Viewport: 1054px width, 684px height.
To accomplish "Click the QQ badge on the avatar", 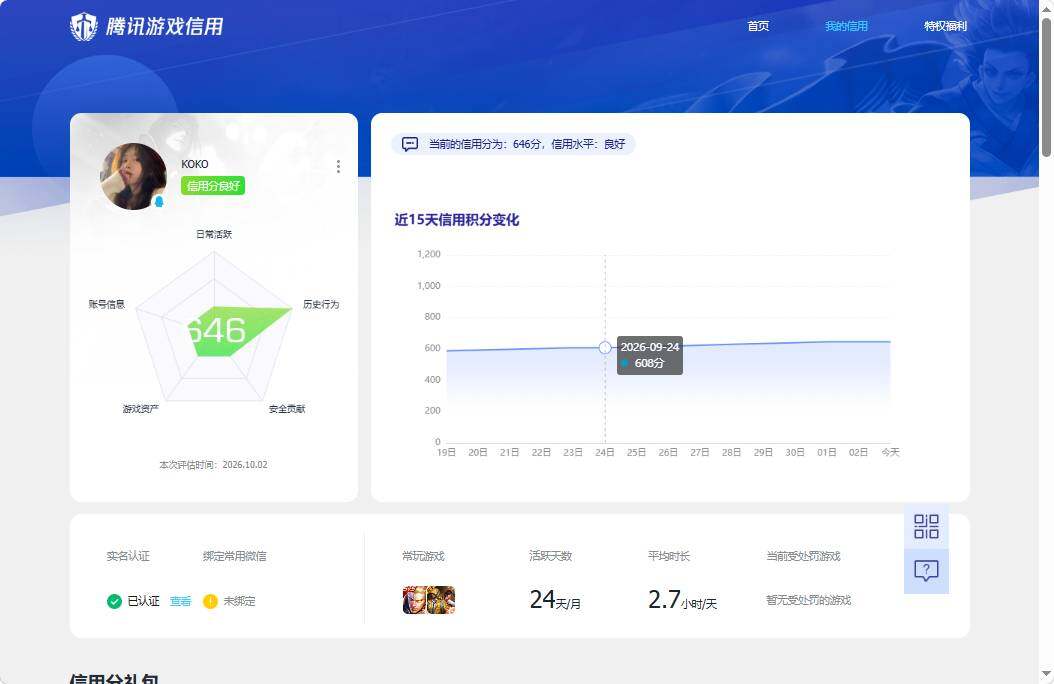I will point(159,201).
